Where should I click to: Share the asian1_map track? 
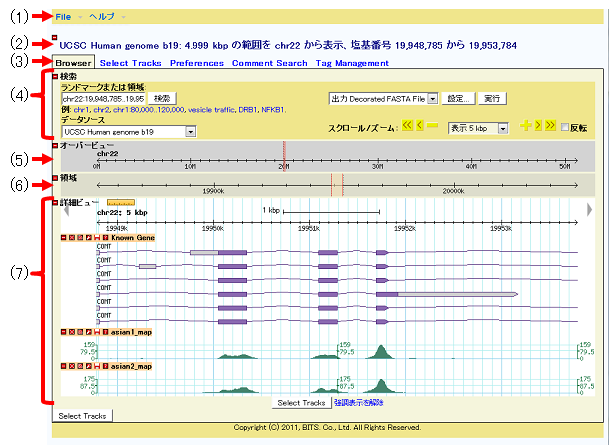pos(80,332)
